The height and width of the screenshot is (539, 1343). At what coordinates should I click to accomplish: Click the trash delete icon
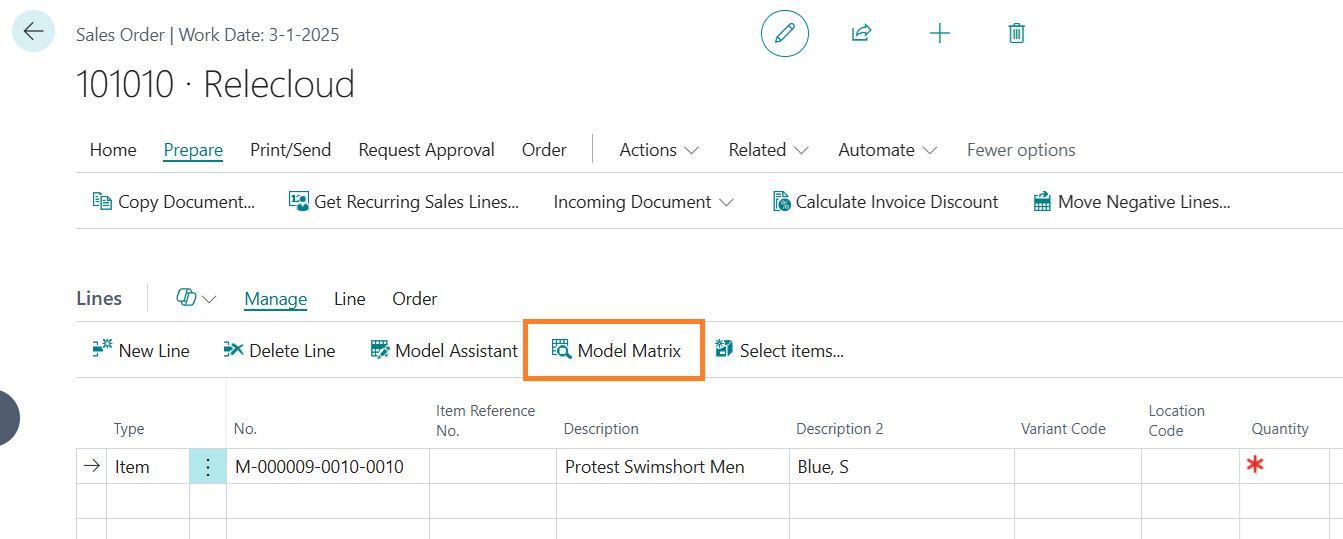[1016, 33]
